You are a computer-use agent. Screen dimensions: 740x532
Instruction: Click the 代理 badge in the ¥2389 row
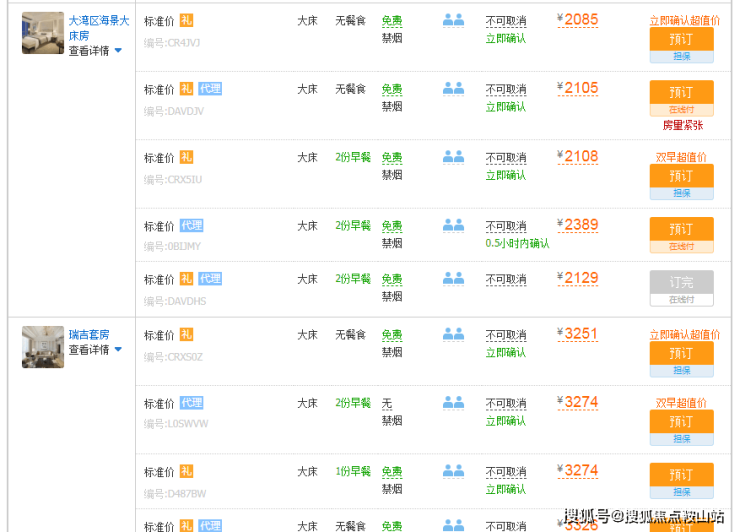coord(191,226)
